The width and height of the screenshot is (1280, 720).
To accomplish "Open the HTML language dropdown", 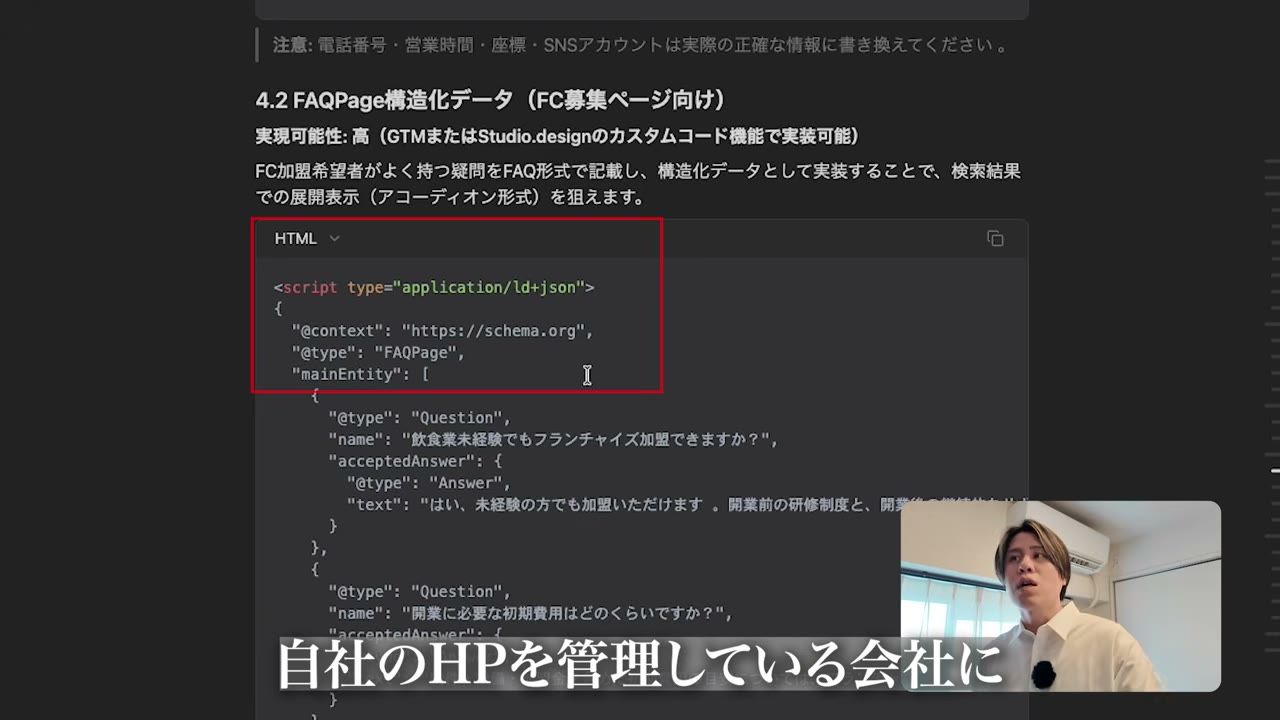I will pos(307,238).
